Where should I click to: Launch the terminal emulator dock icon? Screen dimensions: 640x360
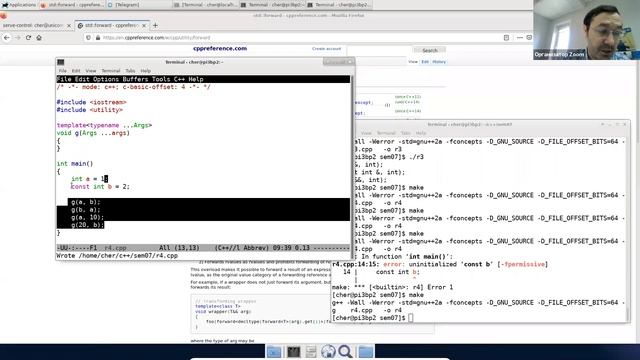(293, 351)
